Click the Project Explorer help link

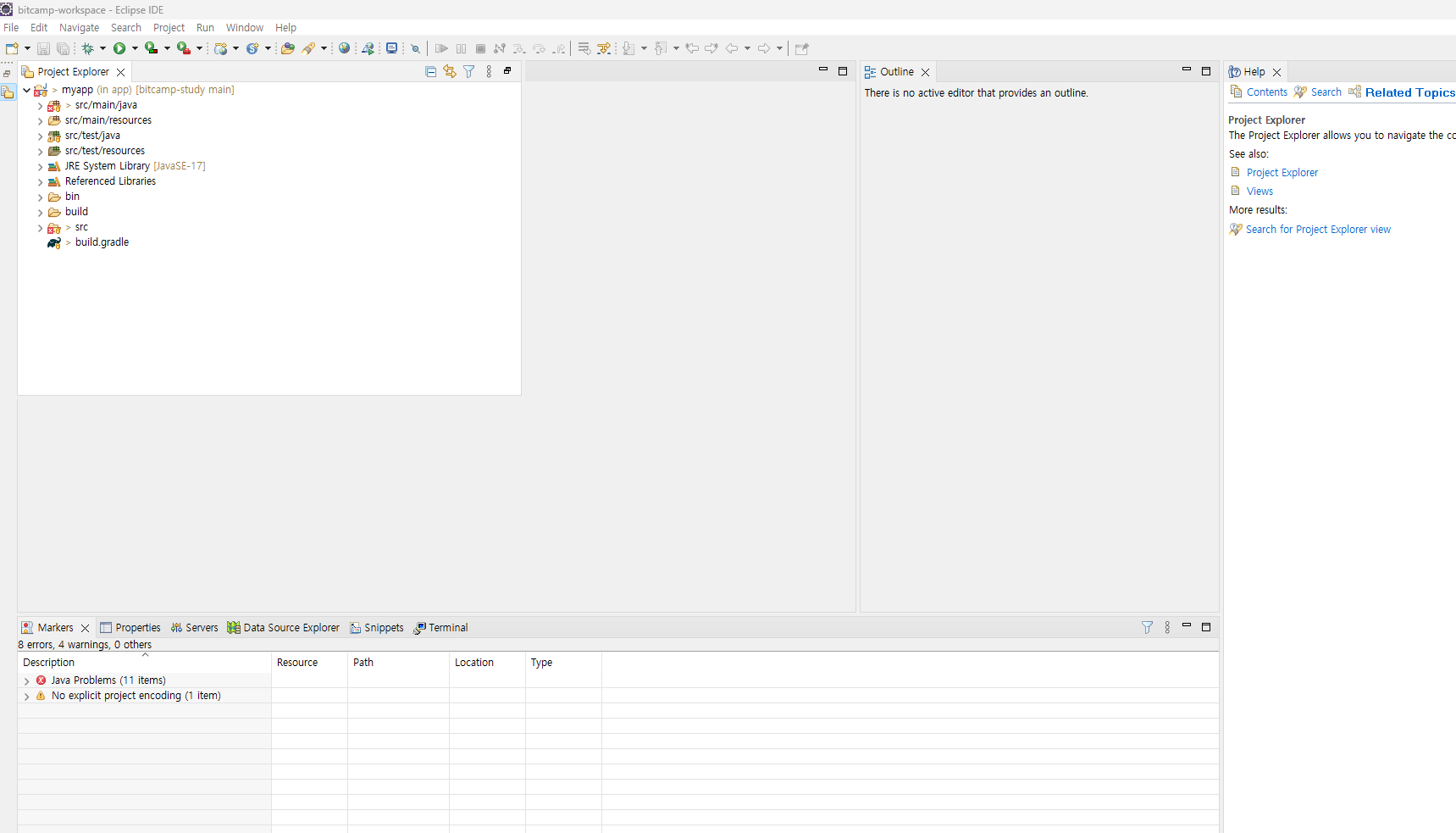pyautogui.click(x=1282, y=173)
